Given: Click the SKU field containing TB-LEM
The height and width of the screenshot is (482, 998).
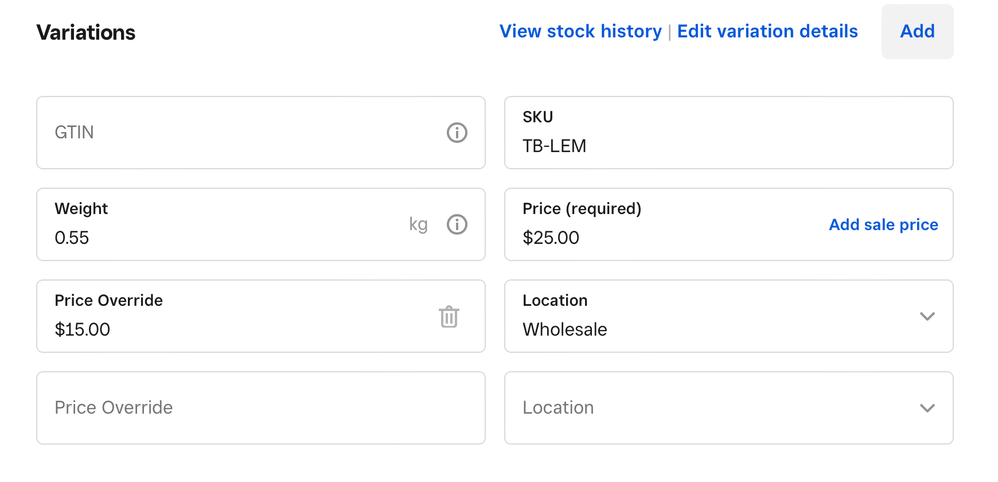Looking at the screenshot, I should coord(700,146).
